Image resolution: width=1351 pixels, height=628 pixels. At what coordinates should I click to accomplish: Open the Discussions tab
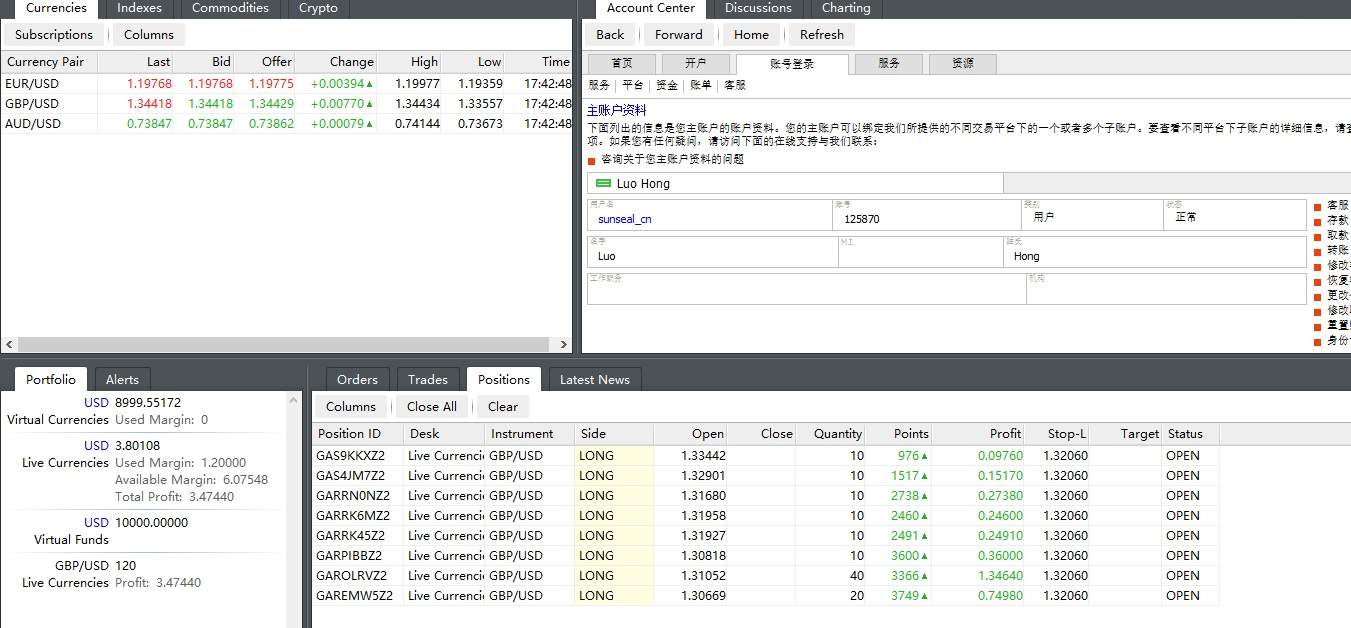click(758, 9)
